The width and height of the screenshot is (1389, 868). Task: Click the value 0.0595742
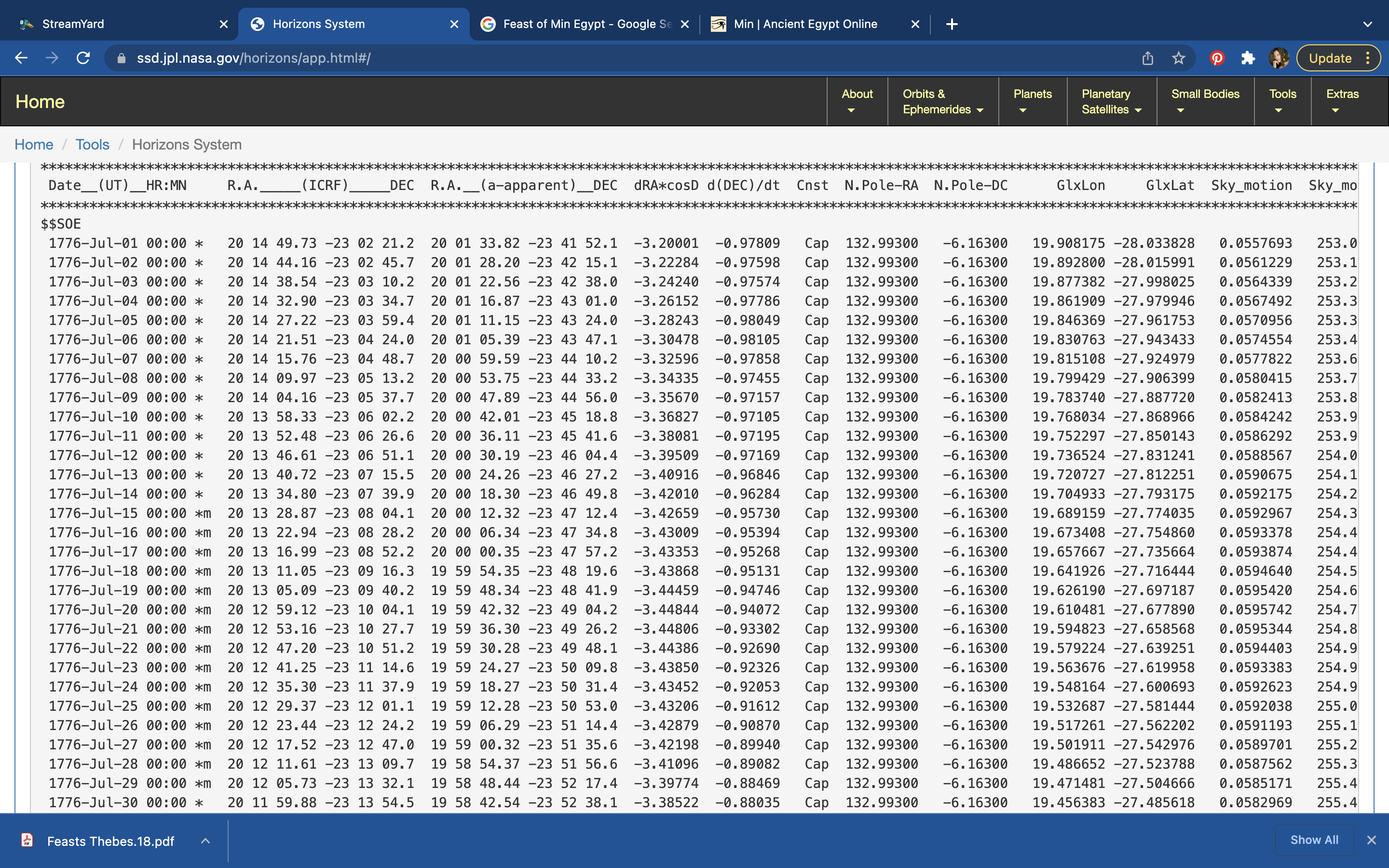1255,610
